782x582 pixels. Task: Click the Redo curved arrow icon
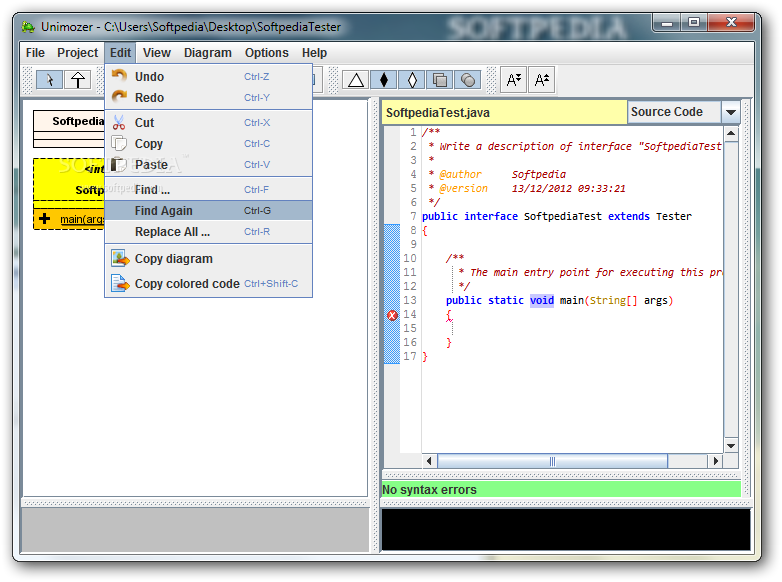pos(119,96)
